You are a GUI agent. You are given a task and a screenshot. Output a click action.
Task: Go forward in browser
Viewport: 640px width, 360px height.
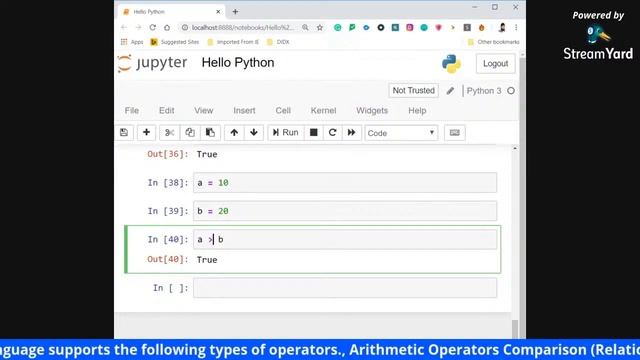[x=138, y=27]
